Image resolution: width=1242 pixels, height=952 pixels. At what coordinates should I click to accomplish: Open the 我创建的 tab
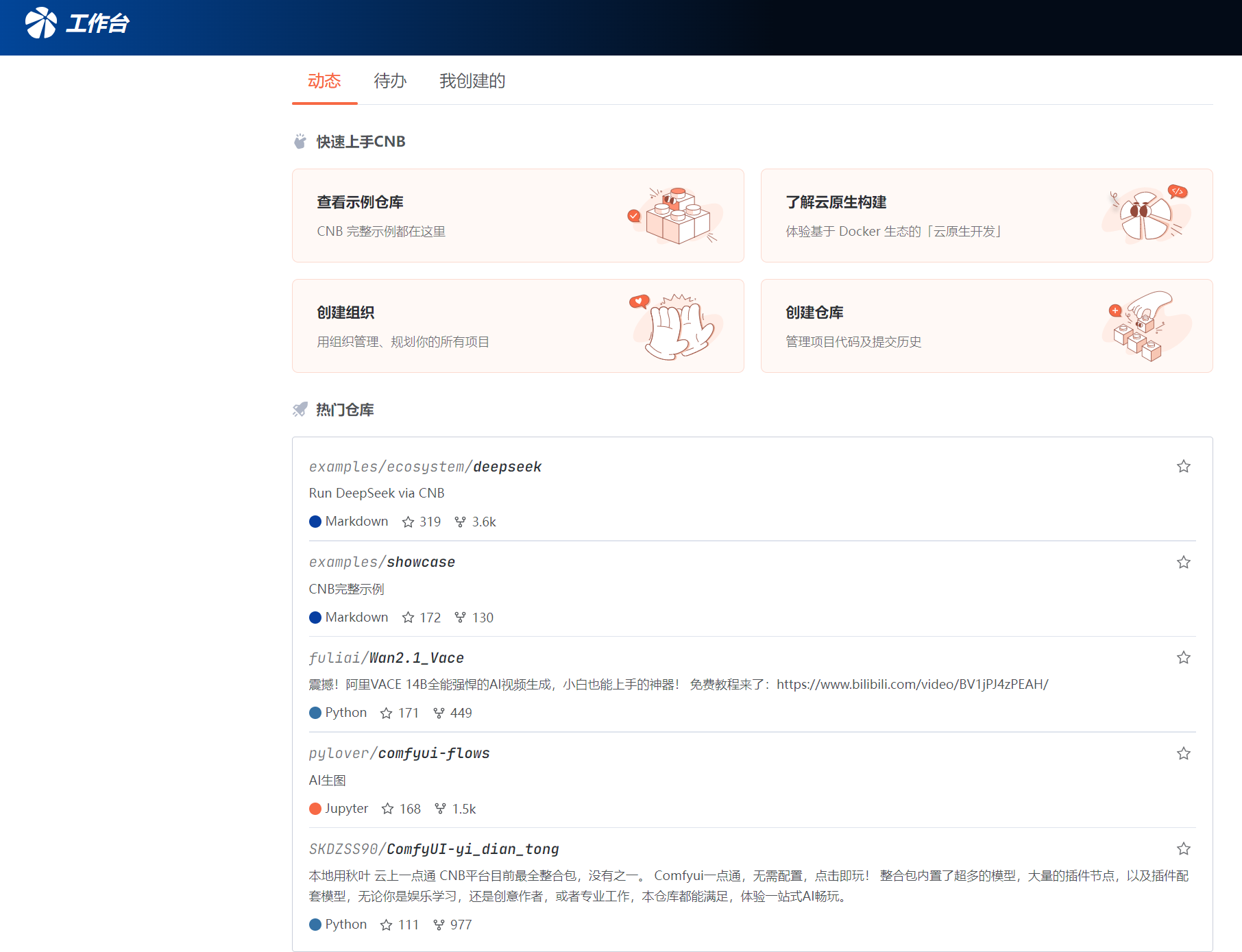click(x=472, y=81)
